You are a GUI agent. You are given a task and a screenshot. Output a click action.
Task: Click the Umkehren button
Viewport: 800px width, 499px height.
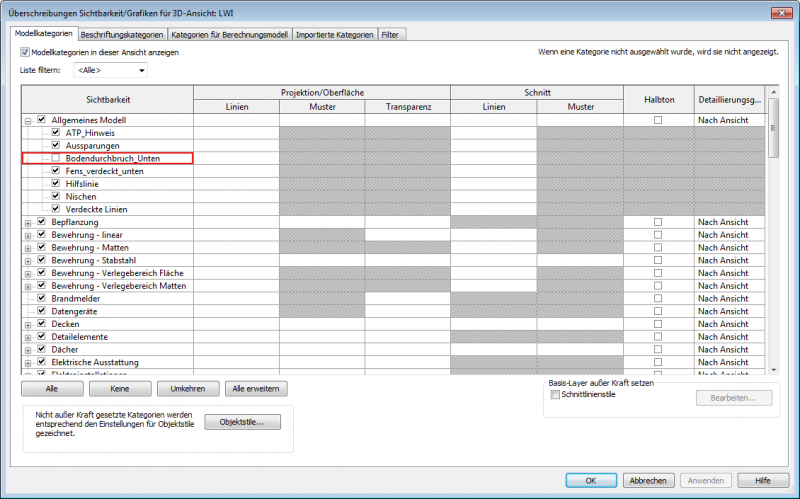pyautogui.click(x=188, y=388)
